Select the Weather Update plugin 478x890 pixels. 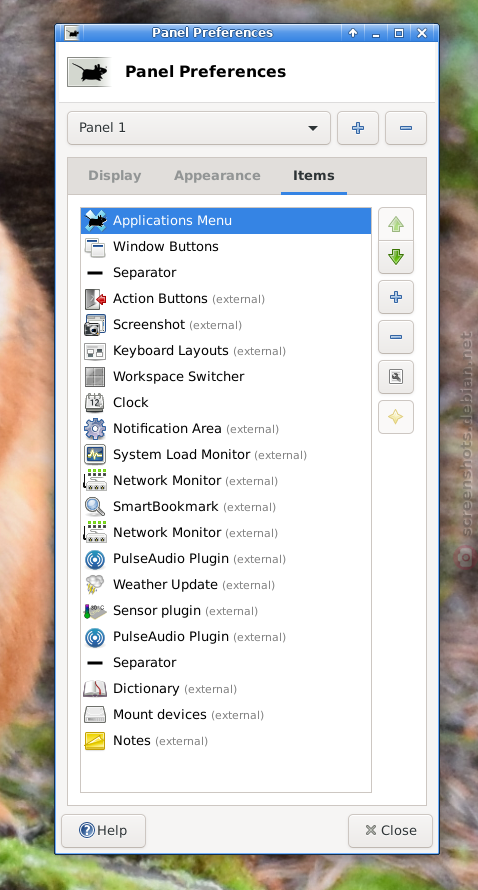[226, 585]
